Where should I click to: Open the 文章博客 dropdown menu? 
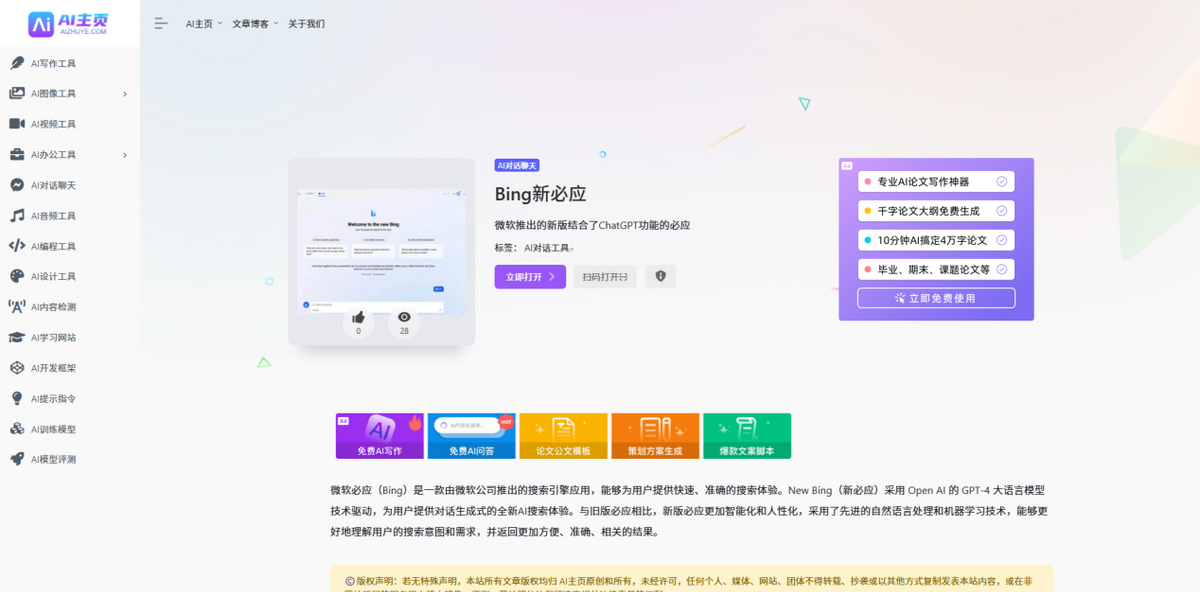(x=255, y=24)
